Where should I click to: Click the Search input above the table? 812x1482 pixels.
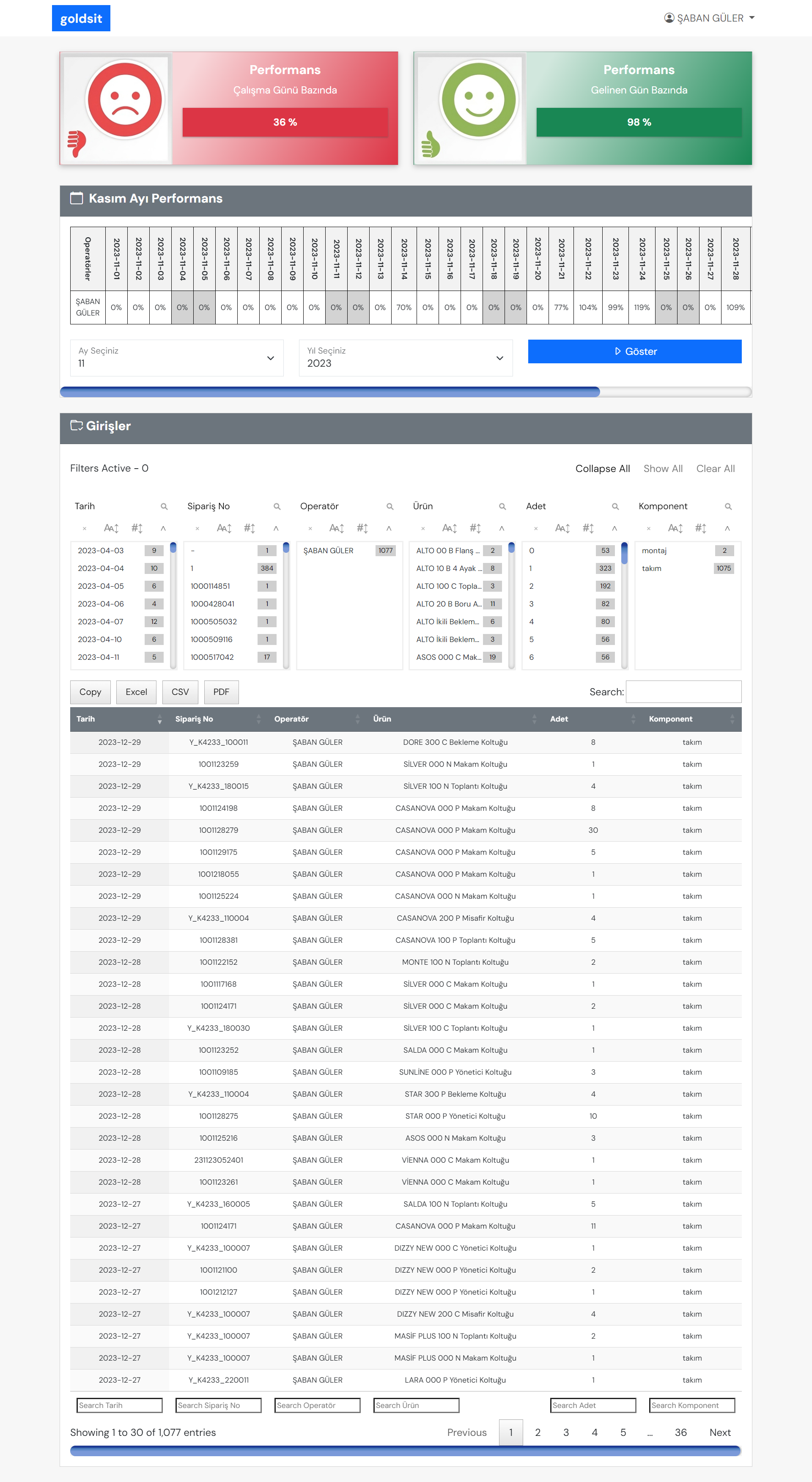[x=683, y=692]
